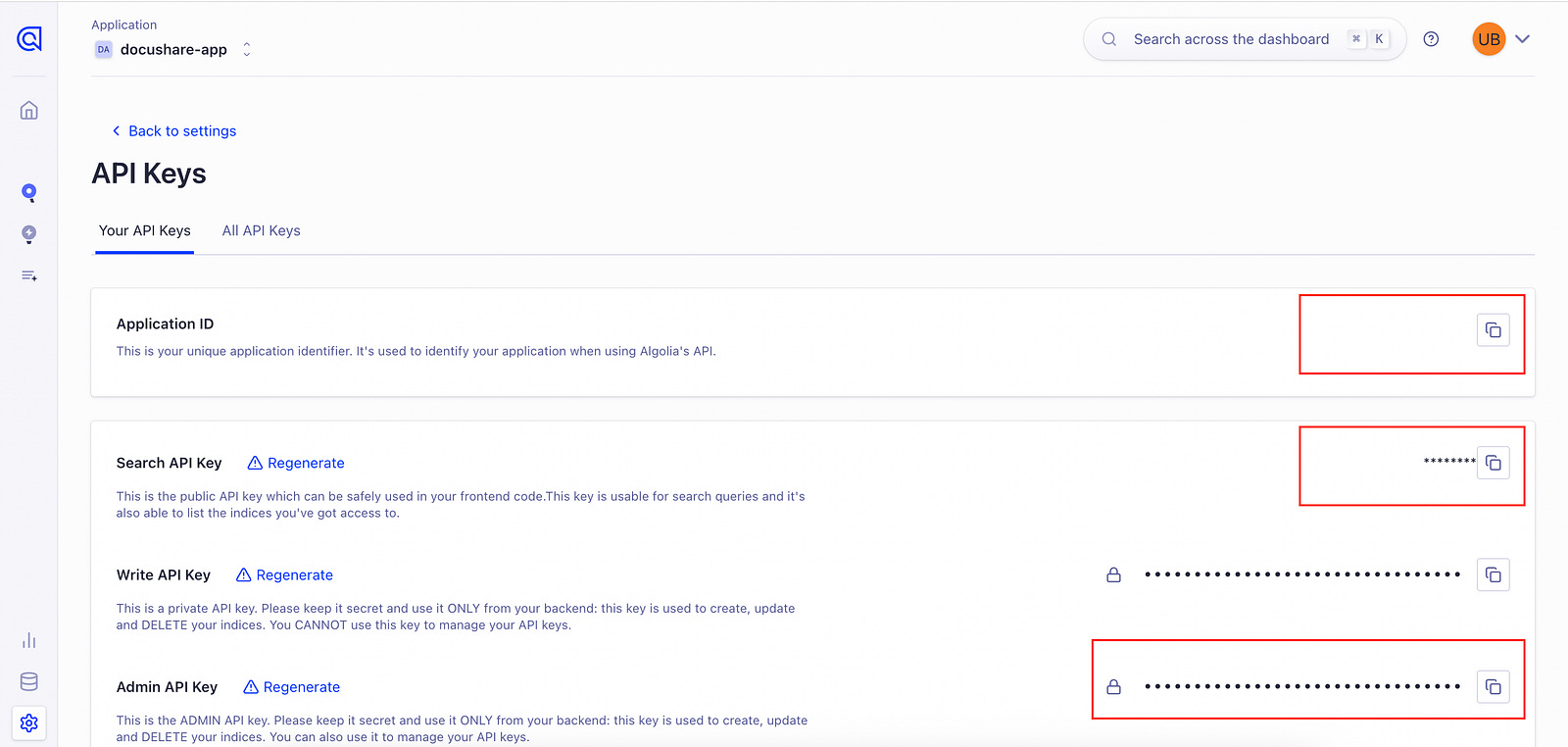Screen dimensions: 1568x747
Task: Click the magnifier icon in the search bar
Action: click(x=1109, y=39)
